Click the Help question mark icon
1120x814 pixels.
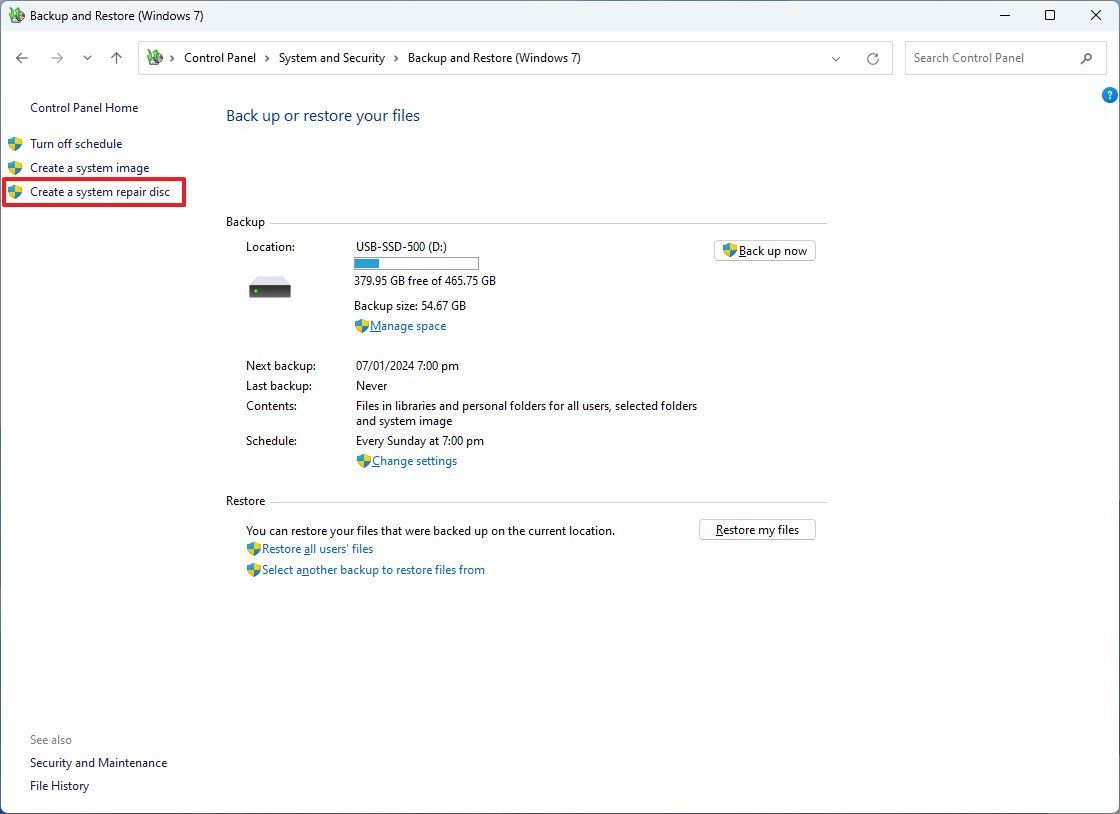pos(1109,94)
